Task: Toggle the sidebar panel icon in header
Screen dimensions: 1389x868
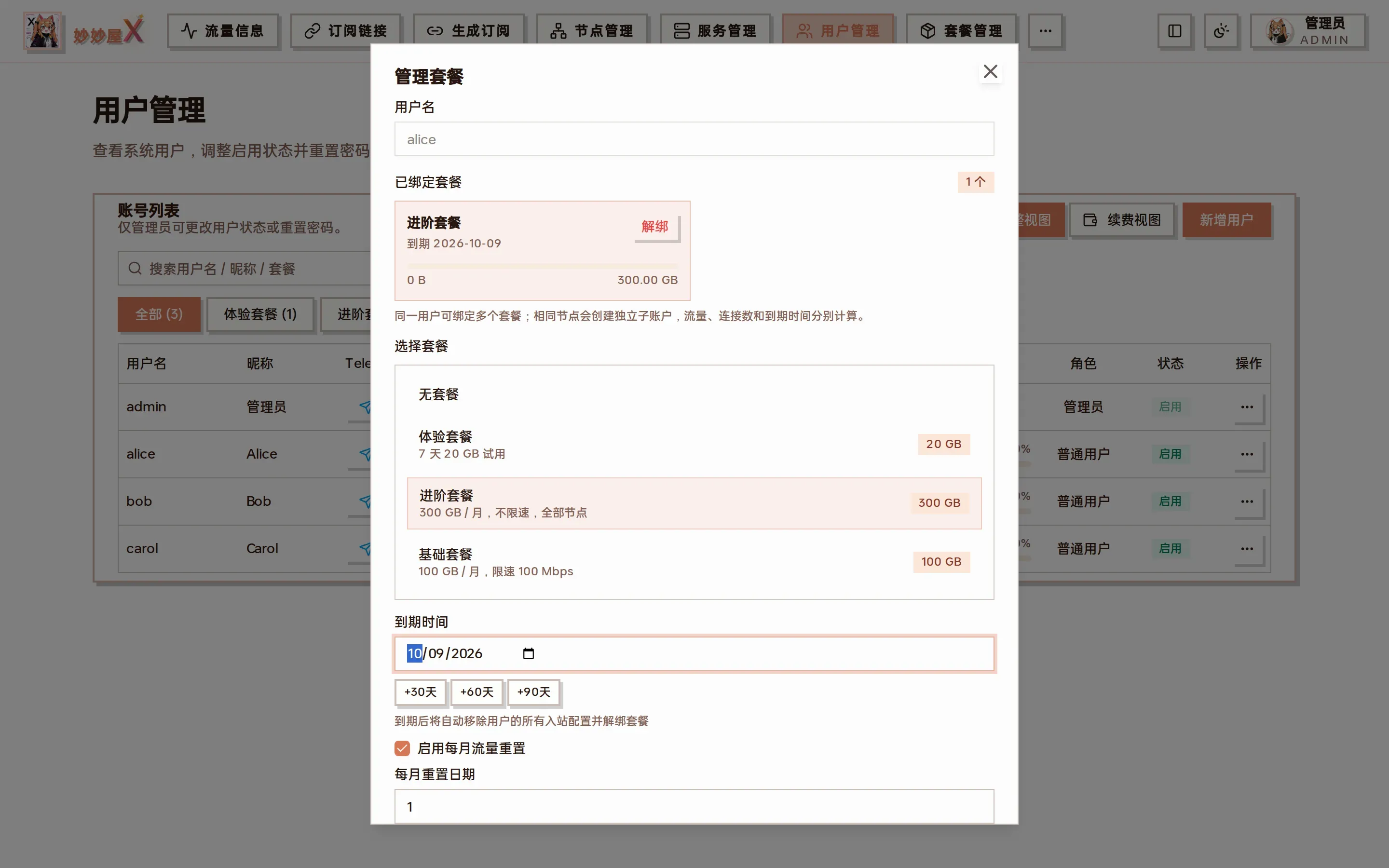Action: (1174, 31)
